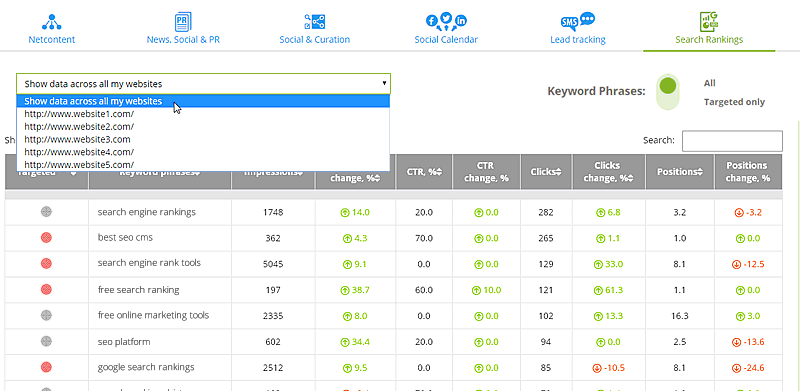The height and width of the screenshot is (391, 800).
Task: Click the Social Calendar social-networks icon
Action: pos(446,21)
